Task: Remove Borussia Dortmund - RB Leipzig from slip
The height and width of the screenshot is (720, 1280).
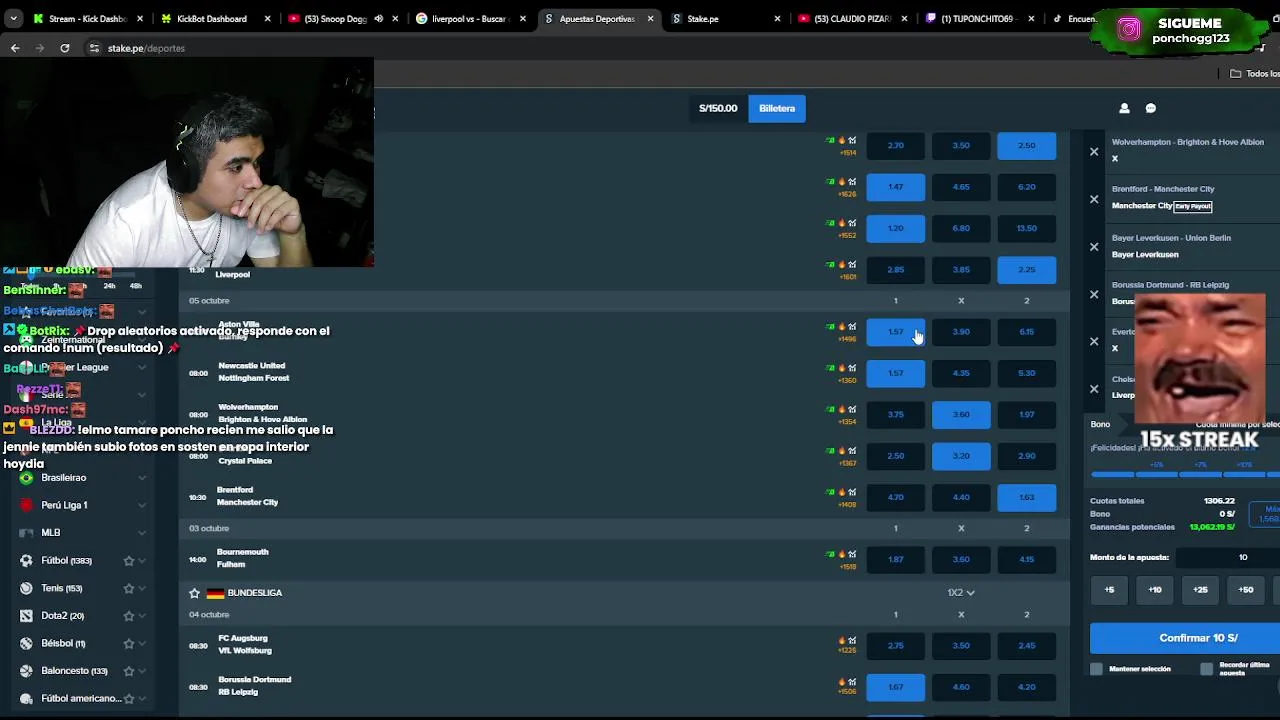Action: (1094, 294)
